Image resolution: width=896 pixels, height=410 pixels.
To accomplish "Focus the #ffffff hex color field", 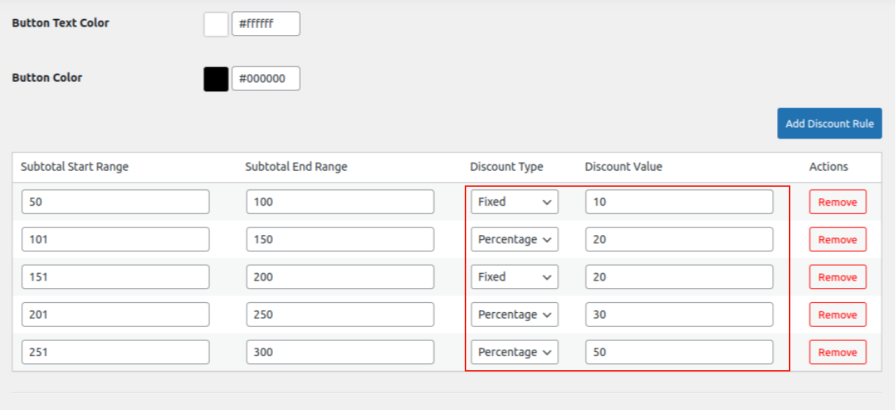I will pyautogui.click(x=266, y=24).
